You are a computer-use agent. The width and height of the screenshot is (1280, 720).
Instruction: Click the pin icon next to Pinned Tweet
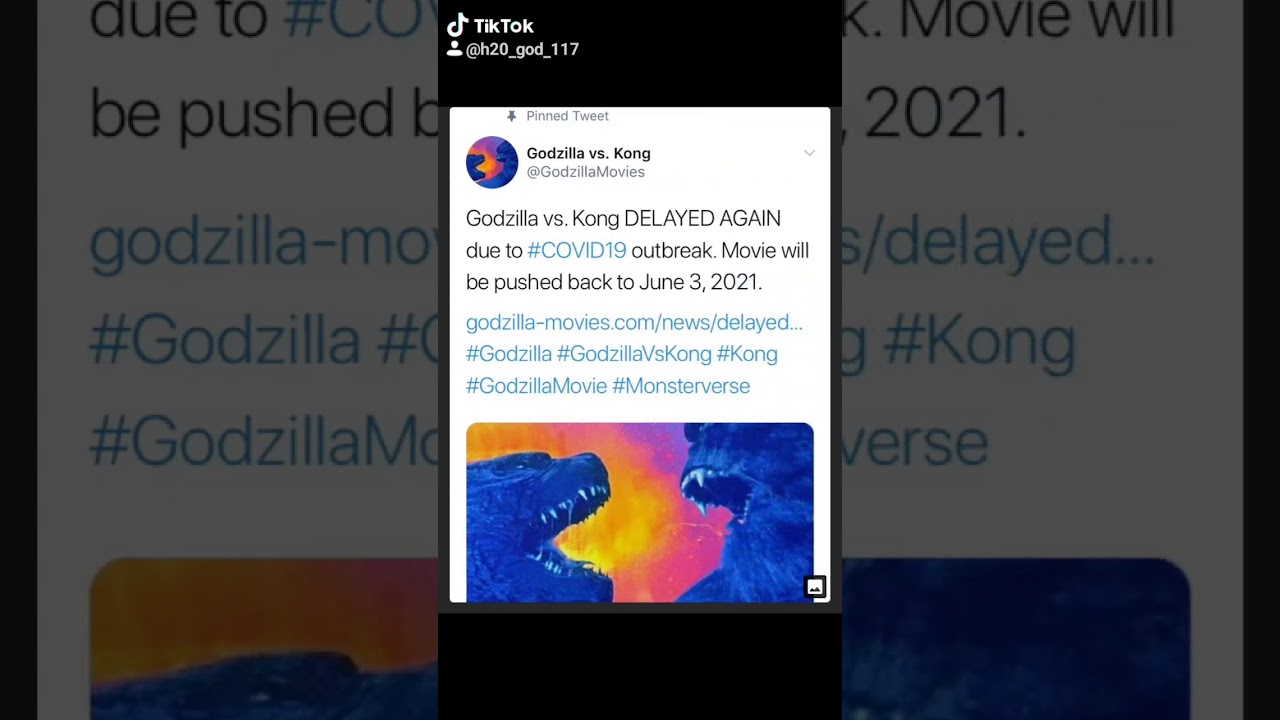pyautogui.click(x=512, y=116)
